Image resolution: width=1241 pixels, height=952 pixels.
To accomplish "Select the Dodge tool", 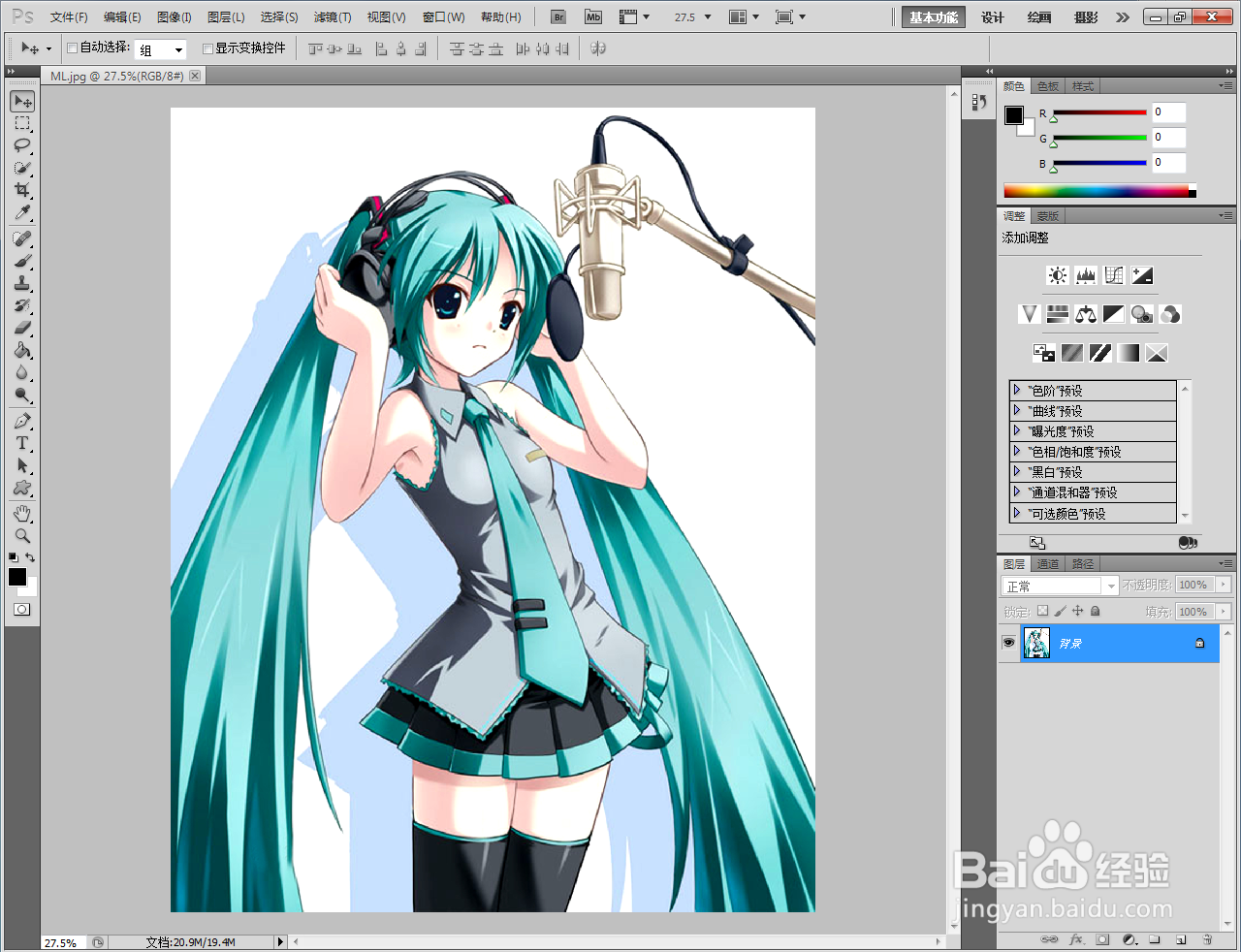I will [x=22, y=396].
